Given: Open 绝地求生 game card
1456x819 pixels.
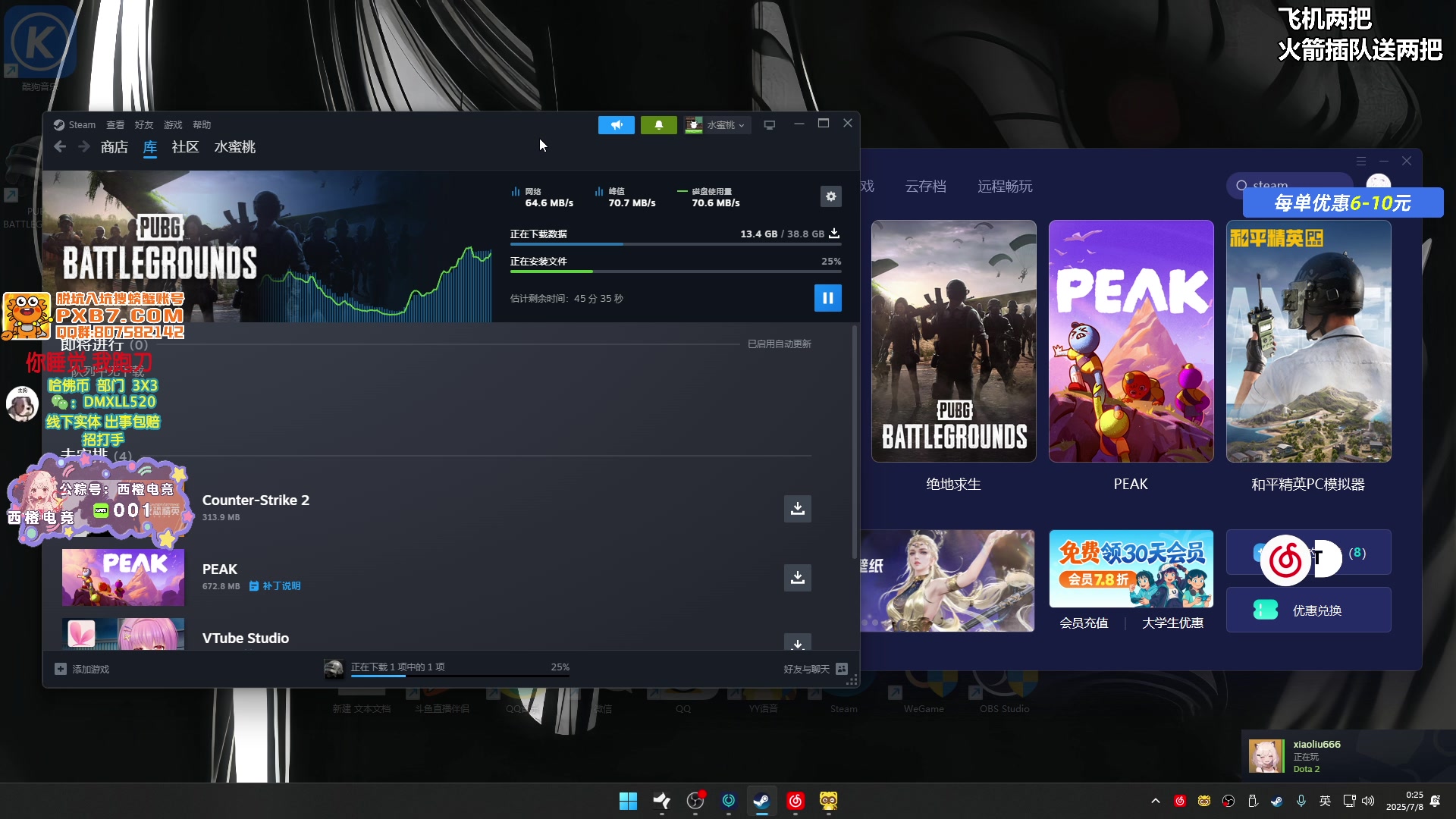Looking at the screenshot, I should click(x=953, y=341).
